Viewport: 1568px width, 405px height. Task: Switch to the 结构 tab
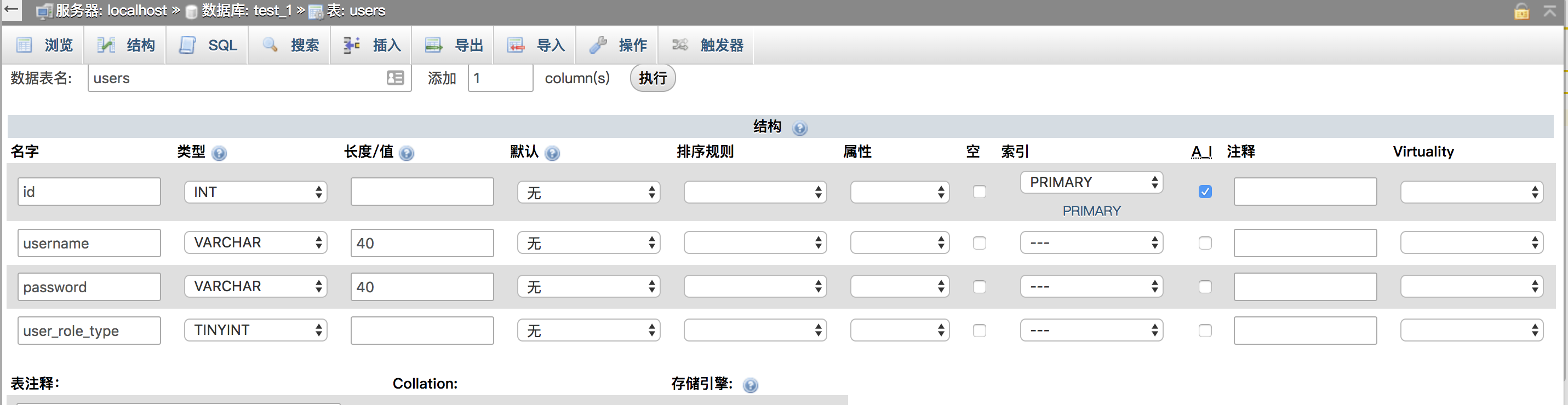126,45
